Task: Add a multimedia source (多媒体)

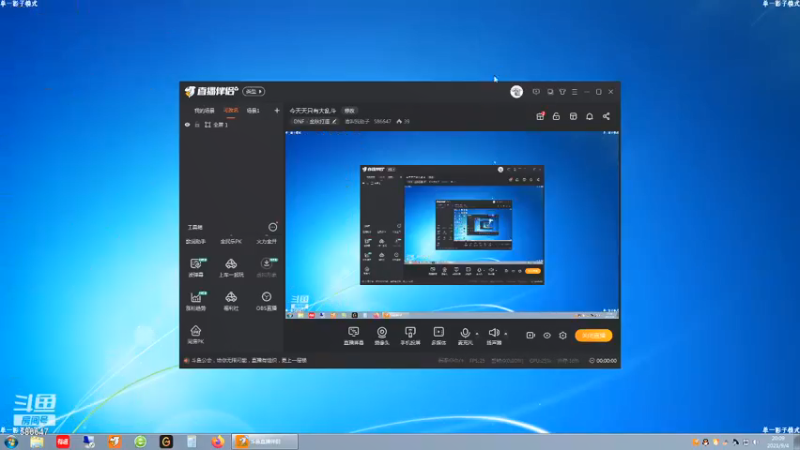Action: (438, 336)
